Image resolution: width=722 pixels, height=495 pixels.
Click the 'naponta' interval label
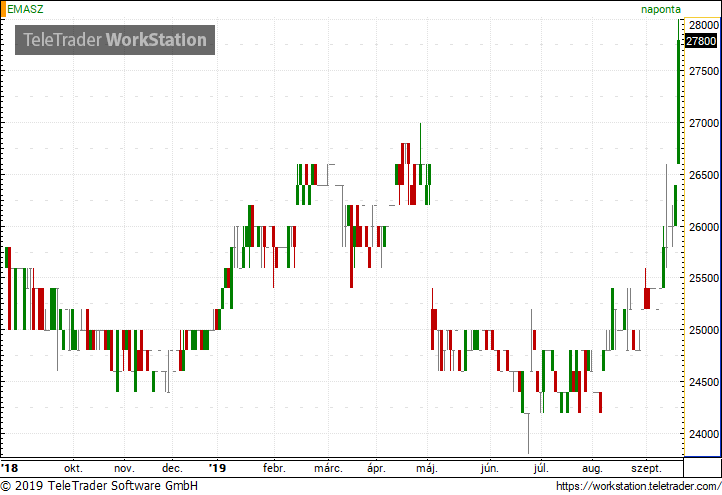coord(661,9)
